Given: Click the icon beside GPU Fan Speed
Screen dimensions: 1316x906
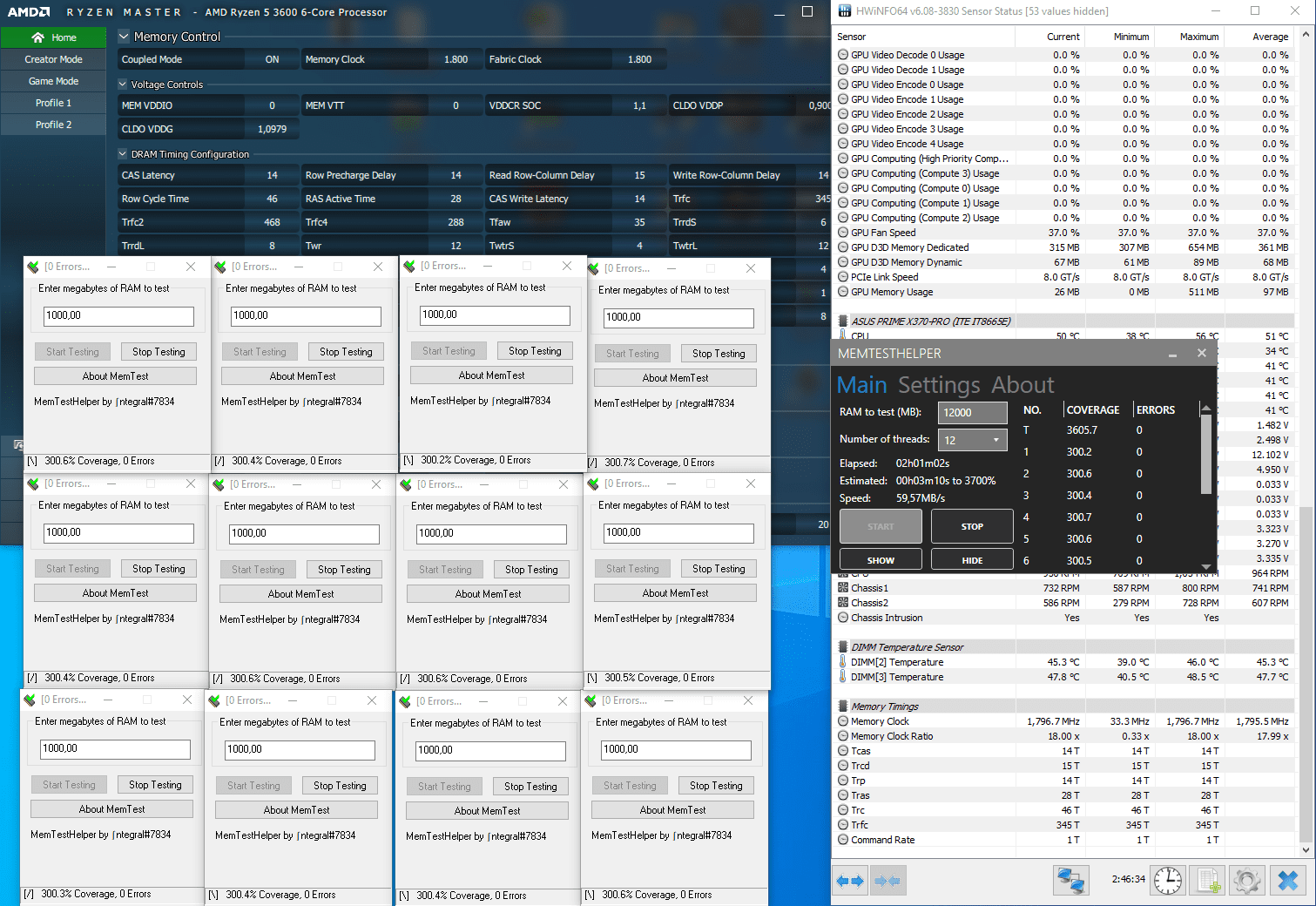Looking at the screenshot, I should [843, 233].
